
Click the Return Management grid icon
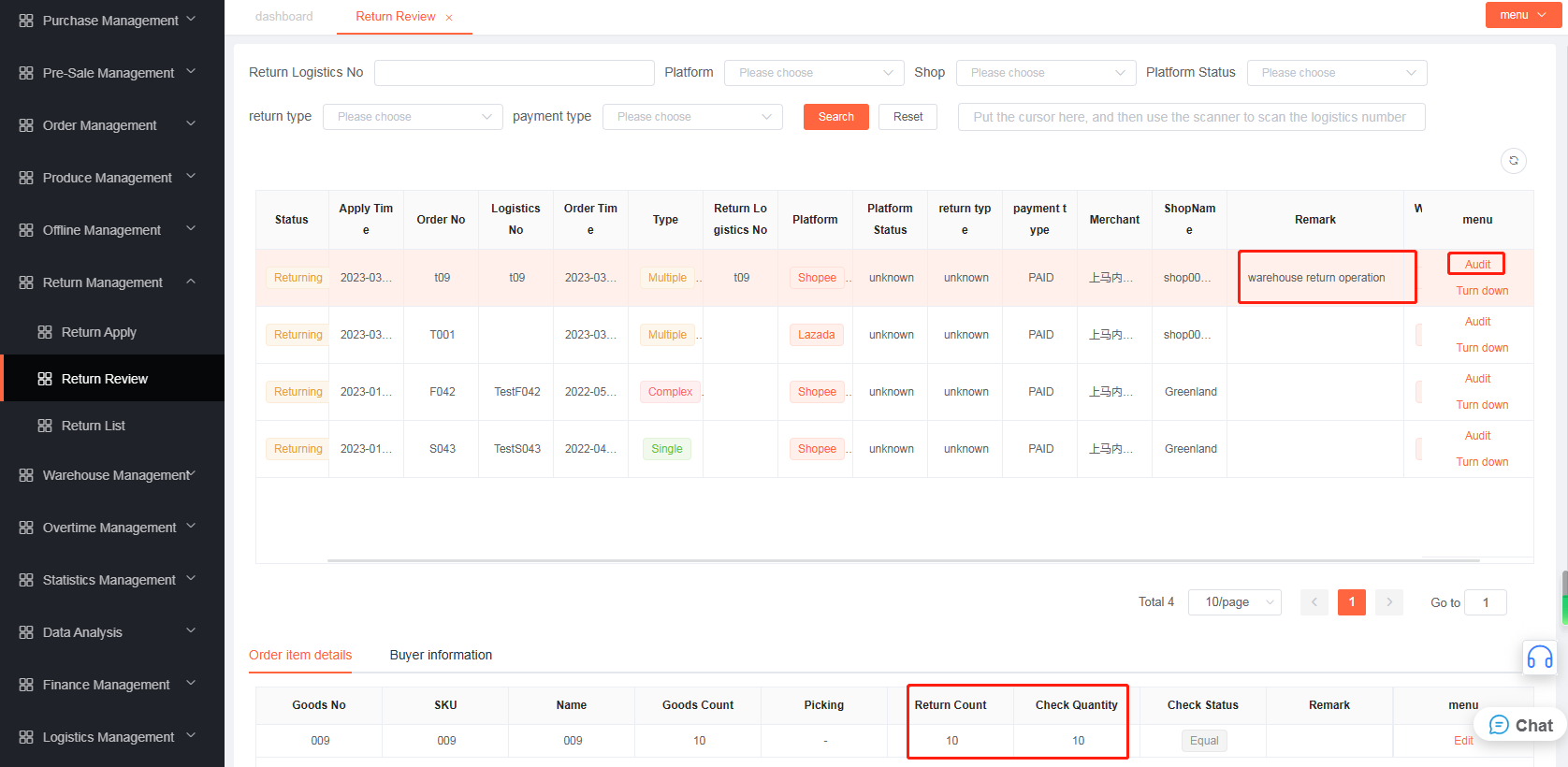pyautogui.click(x=26, y=282)
